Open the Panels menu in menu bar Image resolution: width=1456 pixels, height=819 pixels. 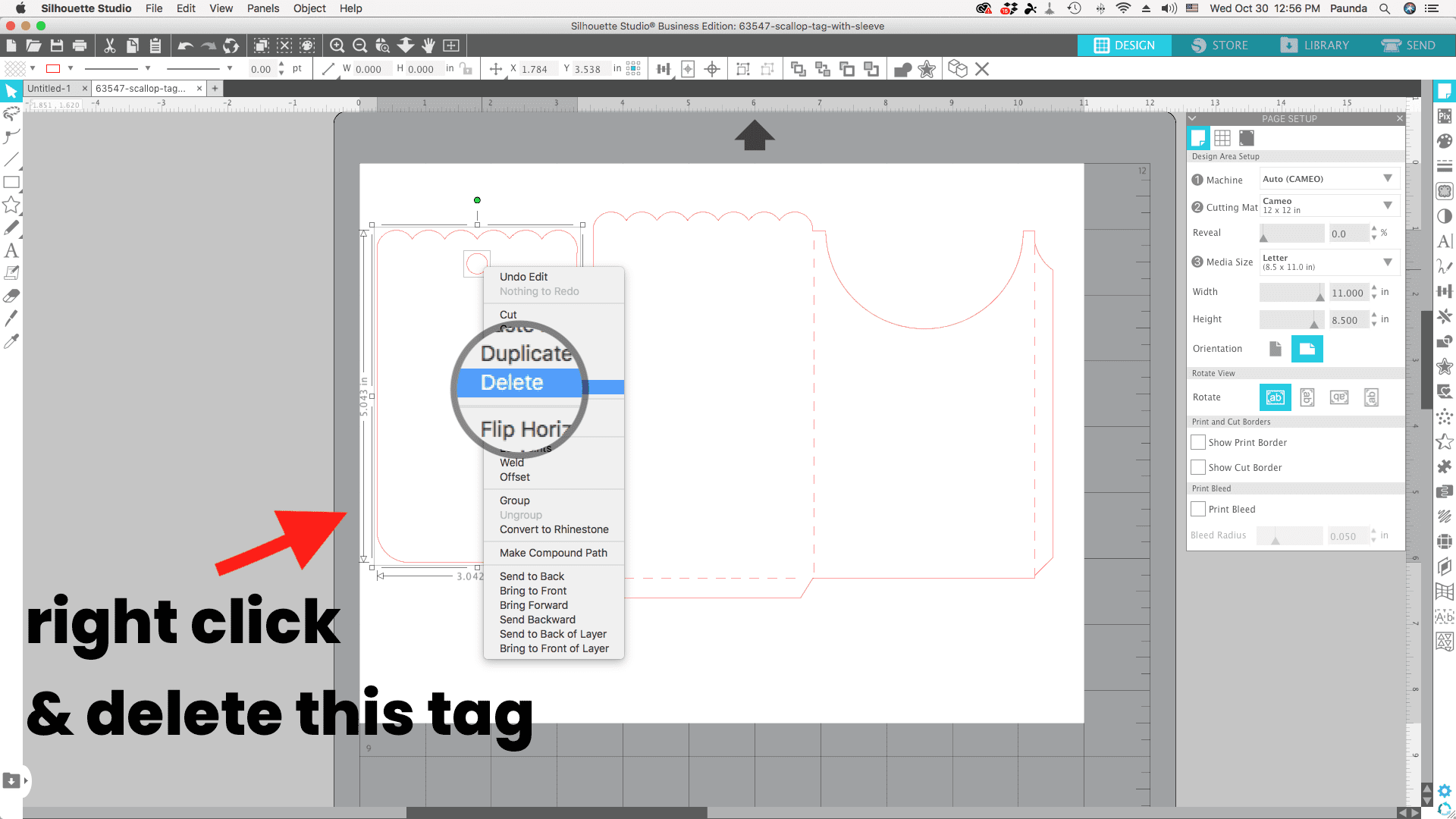point(262,8)
